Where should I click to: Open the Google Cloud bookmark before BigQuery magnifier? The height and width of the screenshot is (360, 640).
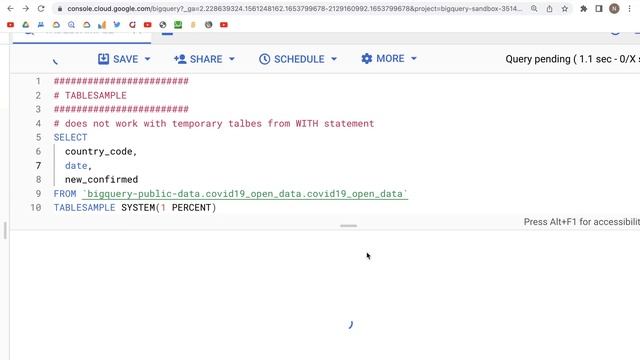click(x=56, y=25)
